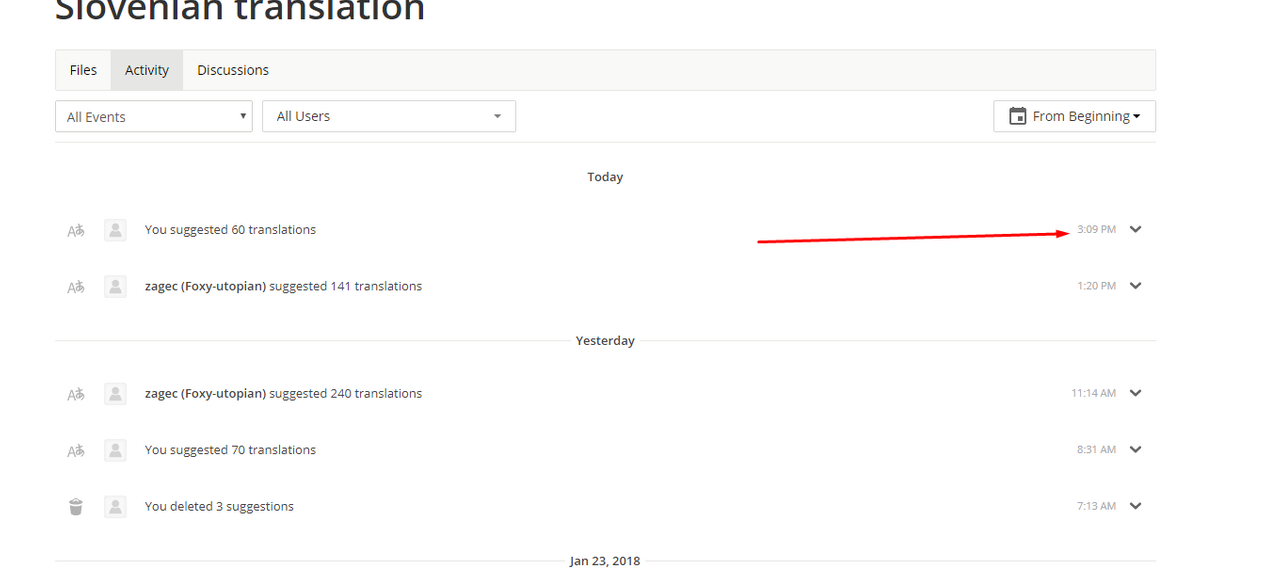This screenshot has height=576, width=1280.
Task: Click avatar beside zagec's 141 translations entry
Action: click(x=116, y=286)
